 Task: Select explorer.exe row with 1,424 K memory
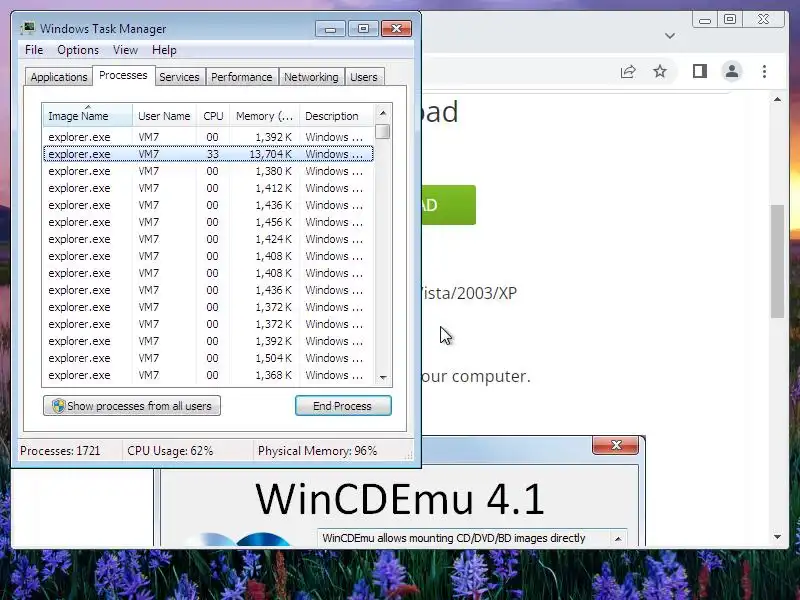click(x=208, y=239)
